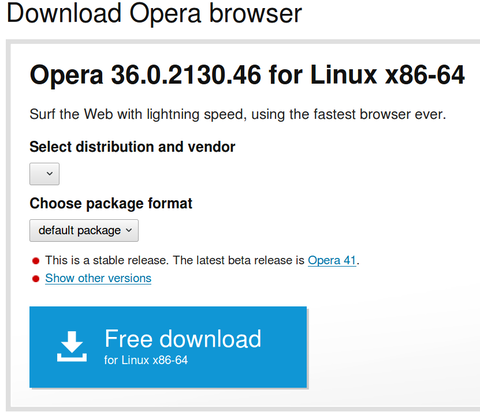Open the distribution and vendor dropdown
The height and width of the screenshot is (412, 480).
[44, 174]
